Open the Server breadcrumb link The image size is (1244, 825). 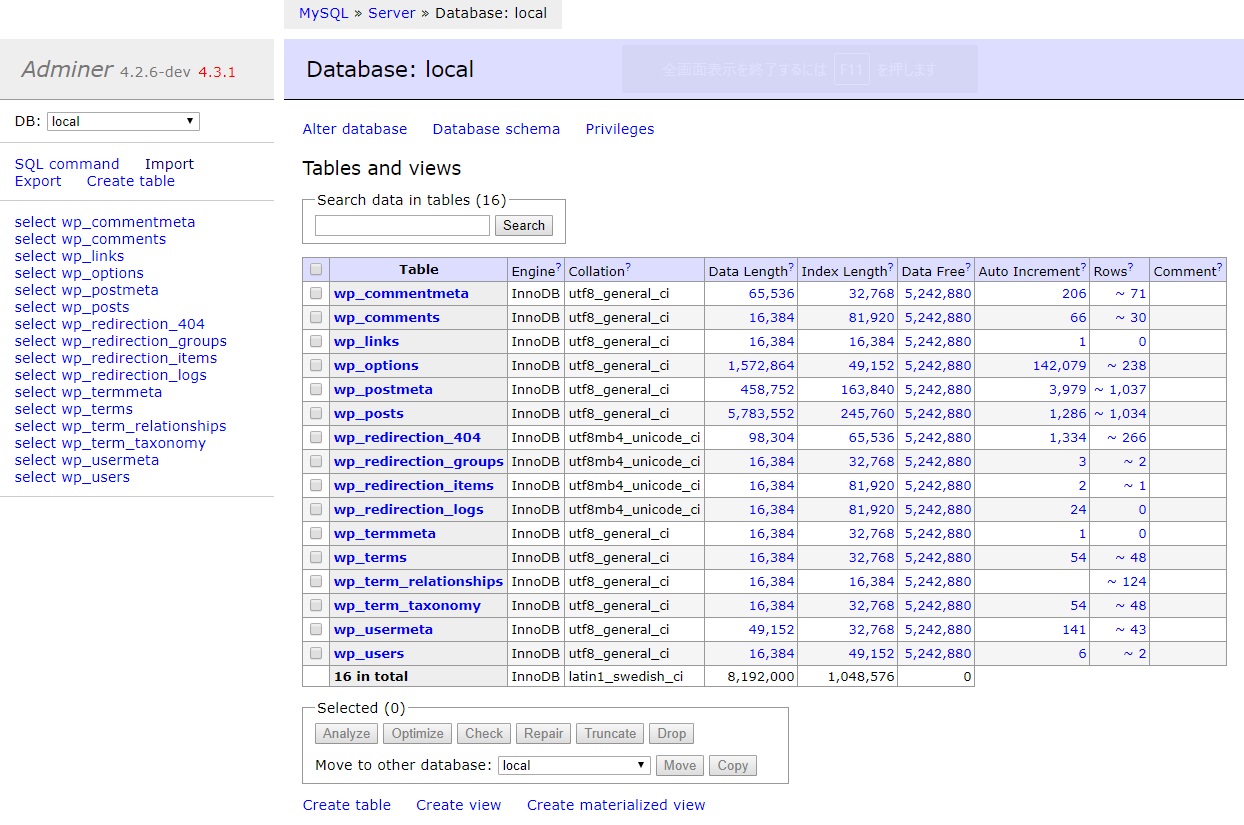pyautogui.click(x=392, y=13)
